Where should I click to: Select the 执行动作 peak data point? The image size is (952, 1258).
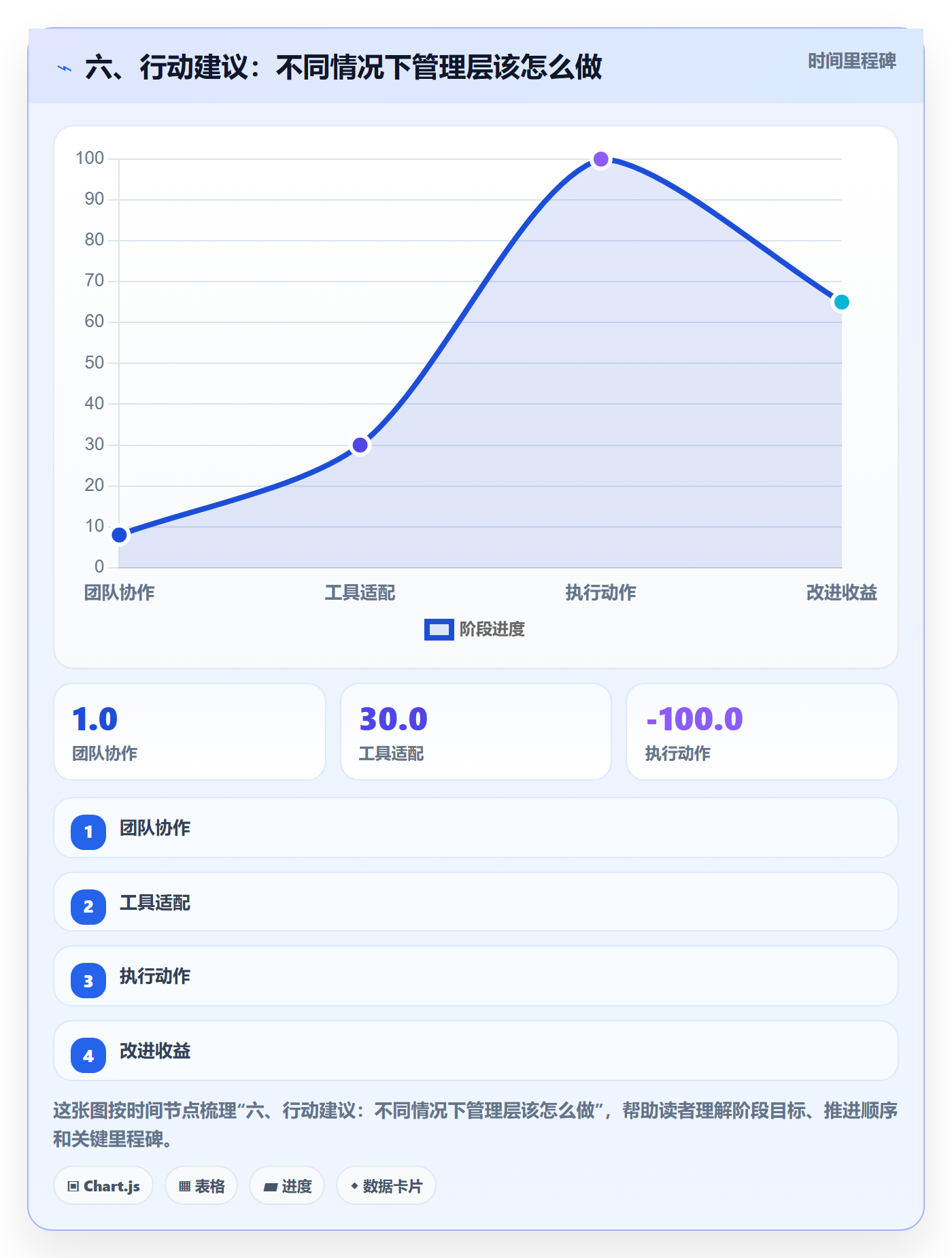click(601, 159)
